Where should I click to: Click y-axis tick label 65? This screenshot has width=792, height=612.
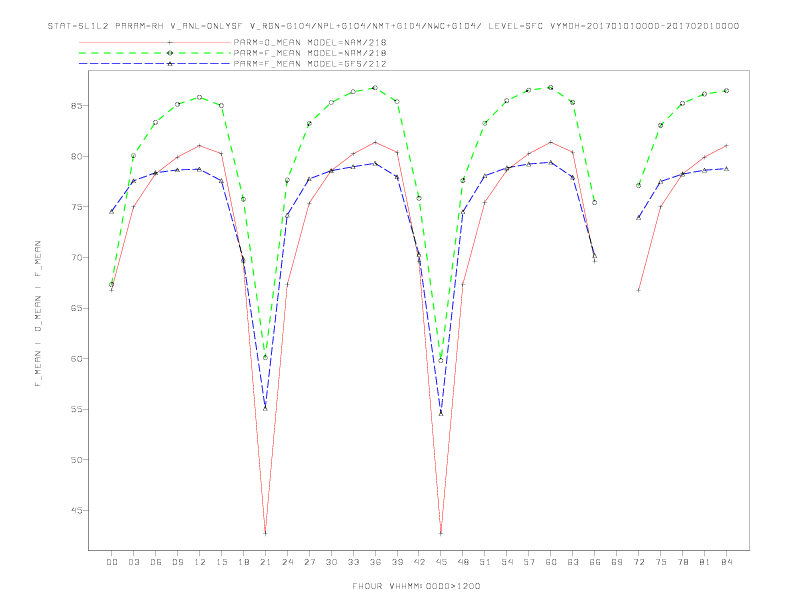77,308
